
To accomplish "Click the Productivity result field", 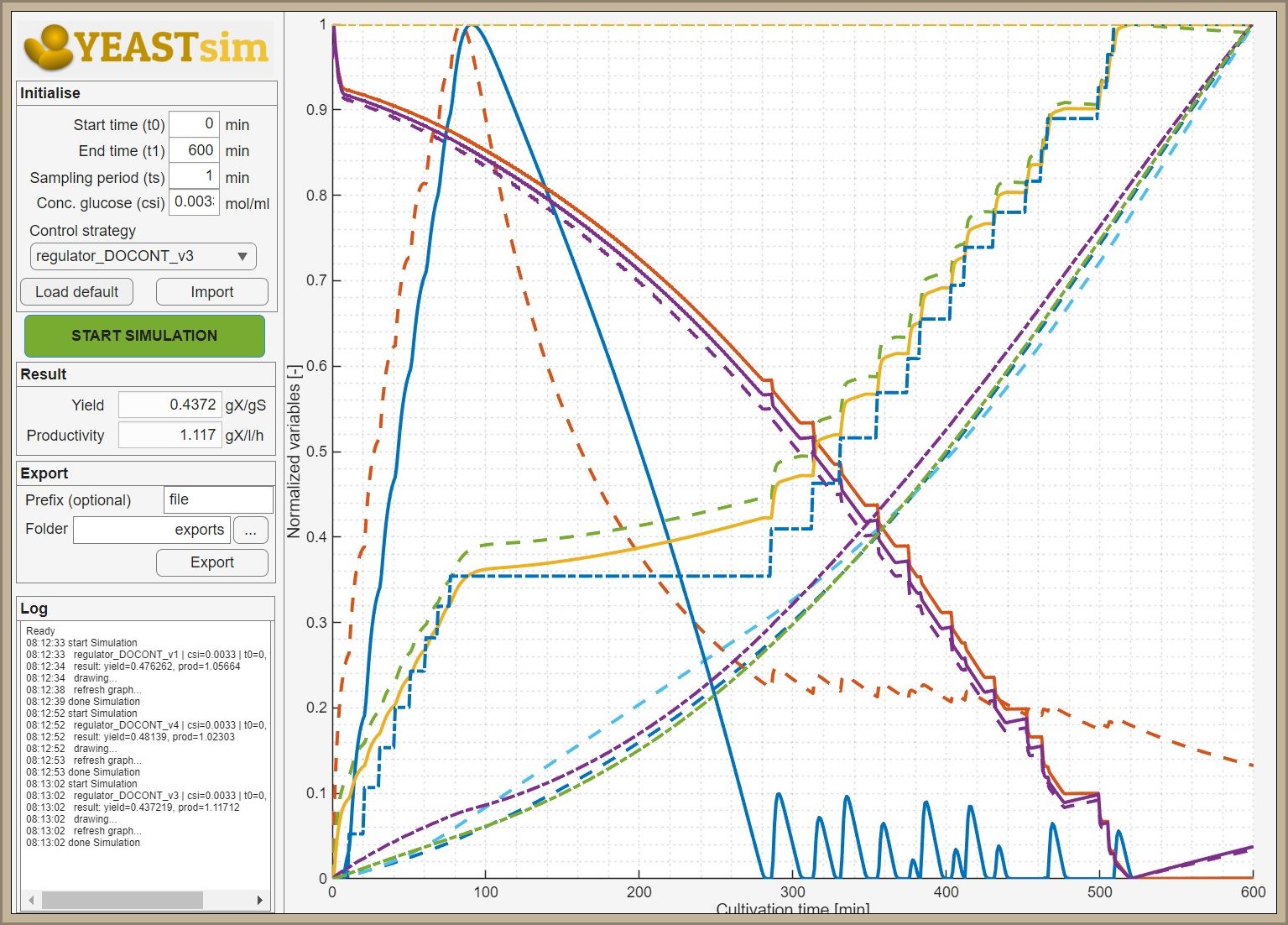I will tap(169, 435).
